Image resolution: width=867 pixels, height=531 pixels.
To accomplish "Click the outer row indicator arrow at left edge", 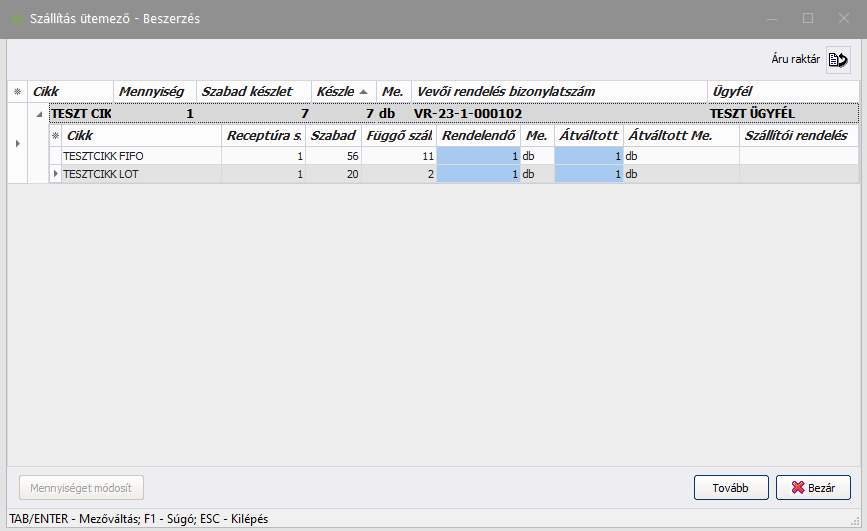I will pos(16,144).
